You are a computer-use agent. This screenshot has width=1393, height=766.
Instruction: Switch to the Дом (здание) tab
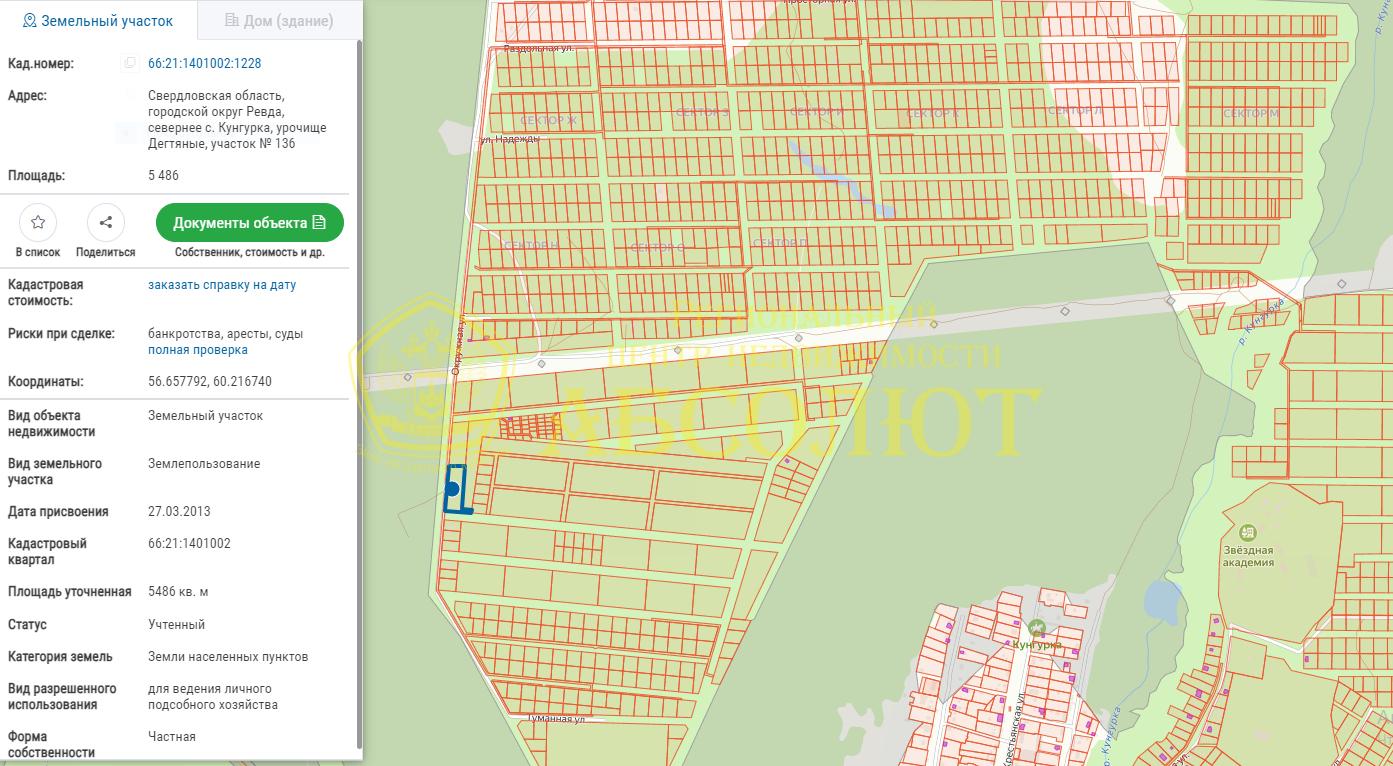point(279,20)
